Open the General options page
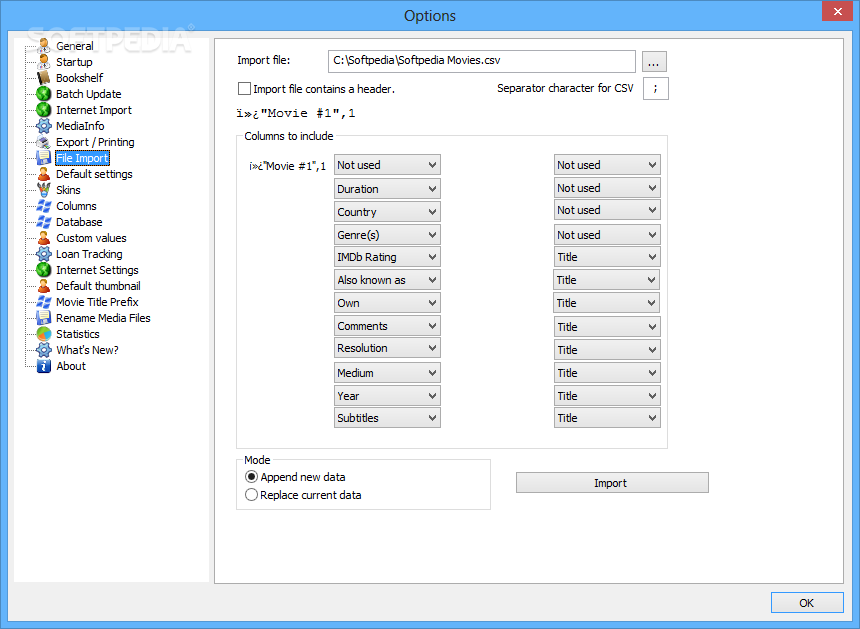The width and height of the screenshot is (860, 629). 75,46
